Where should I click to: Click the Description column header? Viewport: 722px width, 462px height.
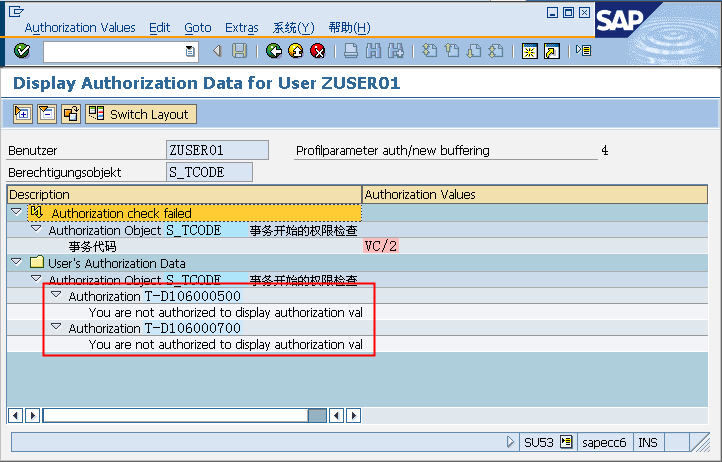click(x=184, y=194)
